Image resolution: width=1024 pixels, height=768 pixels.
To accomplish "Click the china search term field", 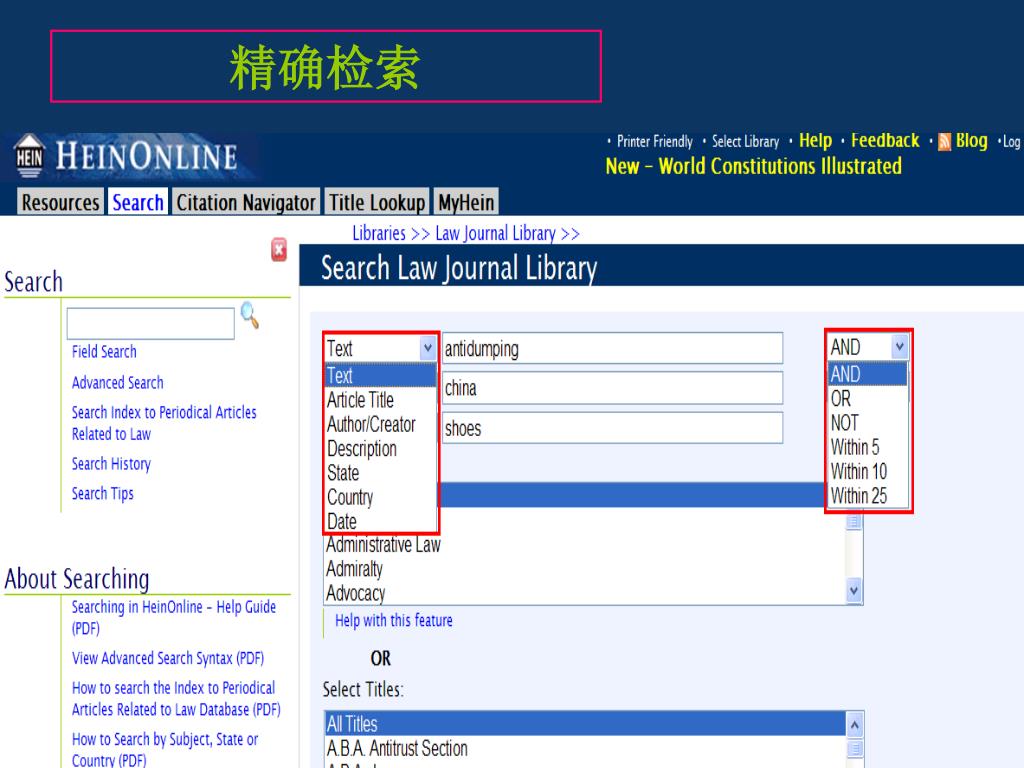I will (613, 388).
